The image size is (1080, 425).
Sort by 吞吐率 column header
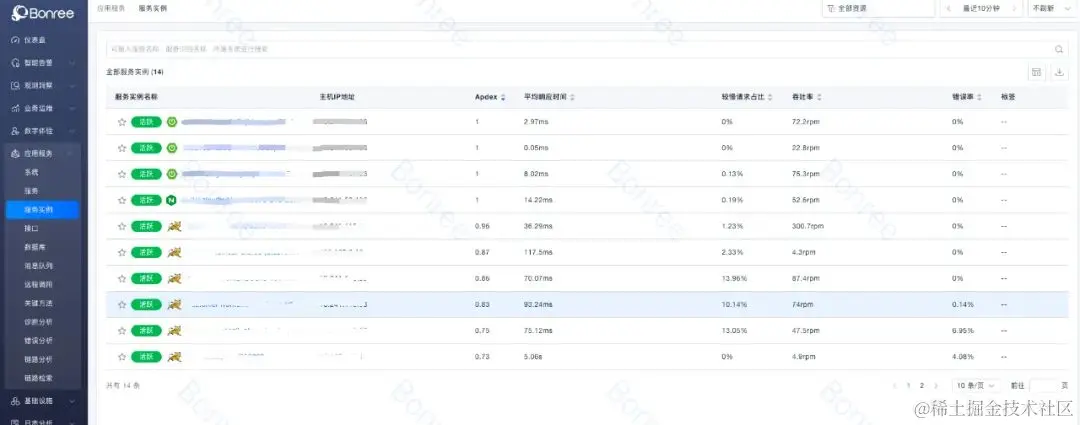point(807,98)
